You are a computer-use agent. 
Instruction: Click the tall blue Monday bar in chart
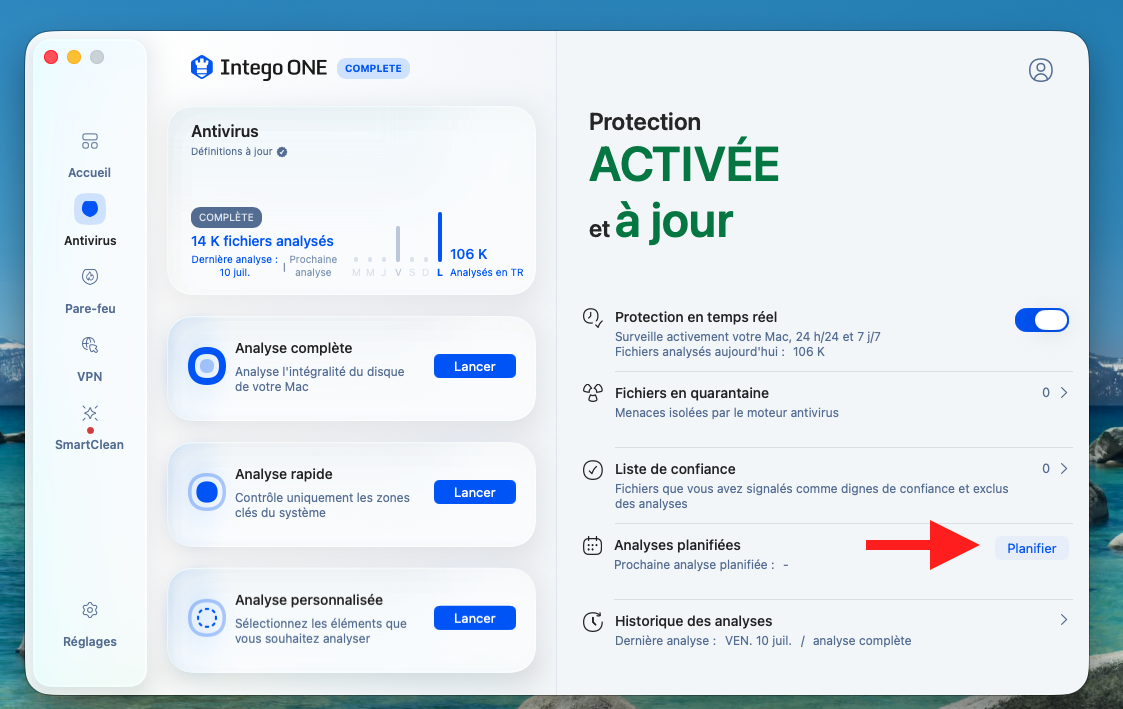[x=440, y=237]
